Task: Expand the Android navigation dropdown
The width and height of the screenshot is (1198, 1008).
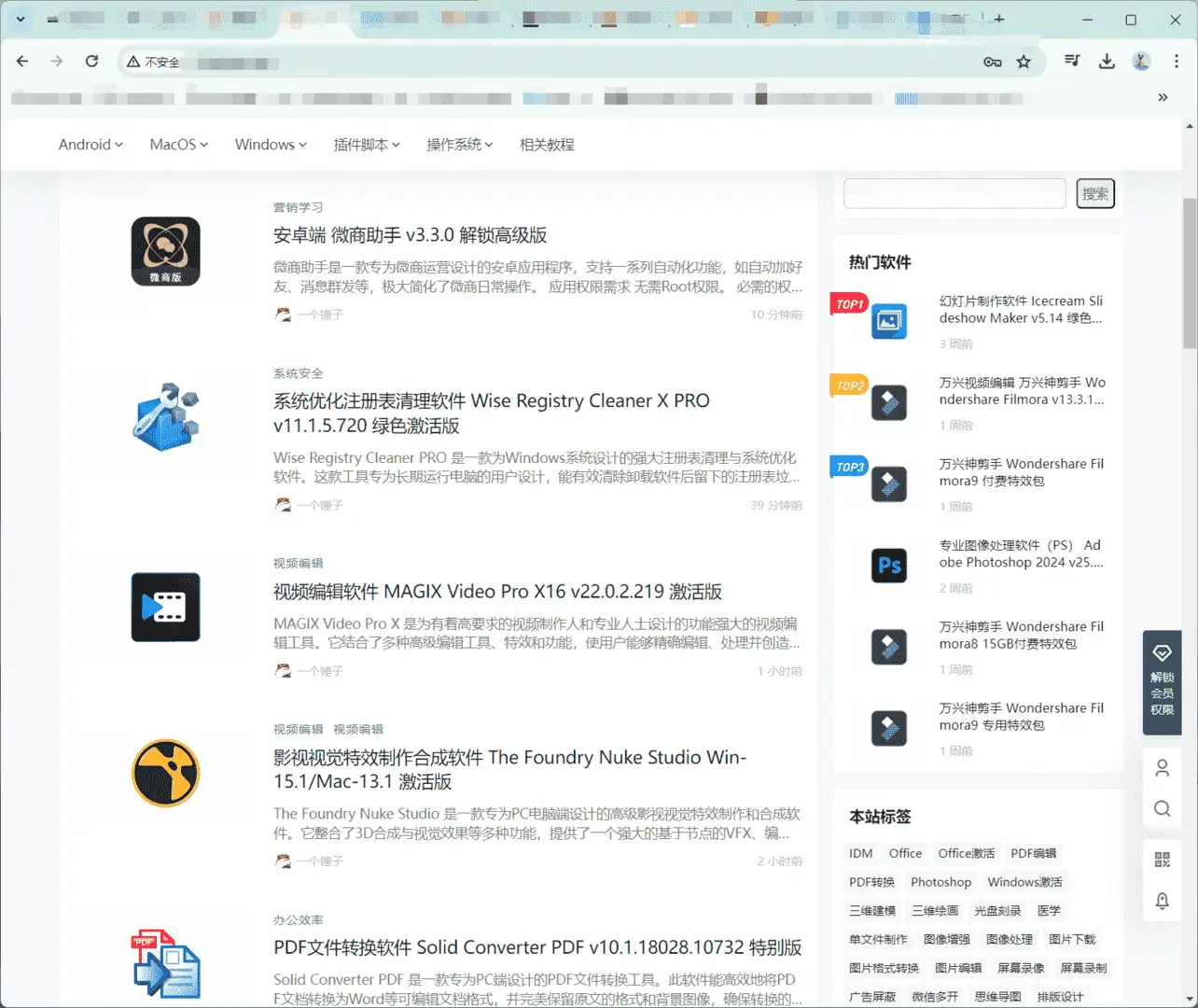Action: [91, 145]
